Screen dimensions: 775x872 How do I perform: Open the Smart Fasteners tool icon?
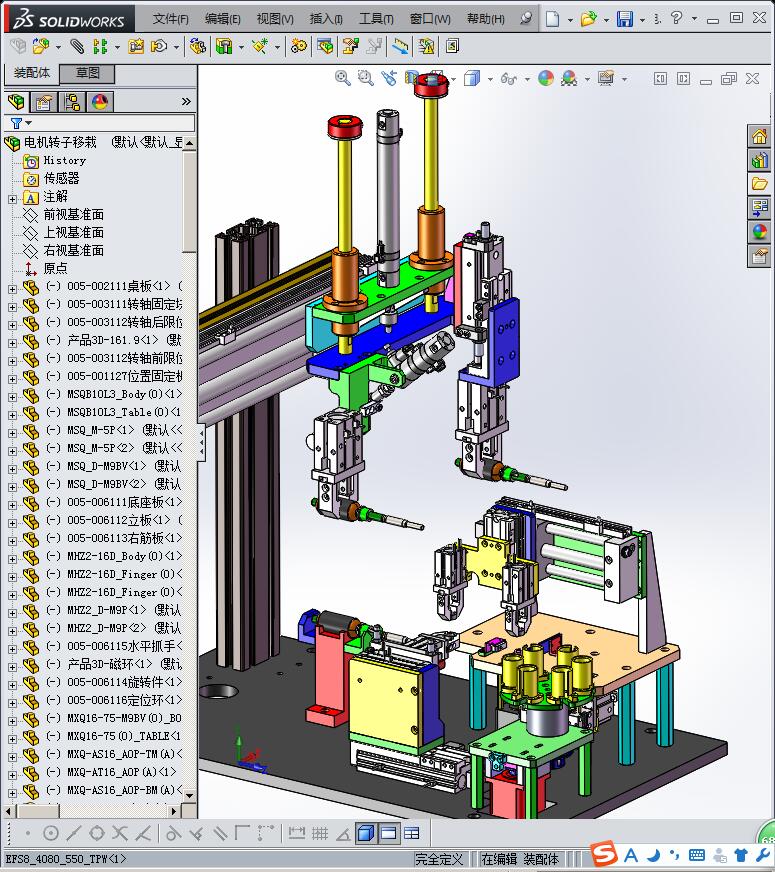(x=136, y=46)
